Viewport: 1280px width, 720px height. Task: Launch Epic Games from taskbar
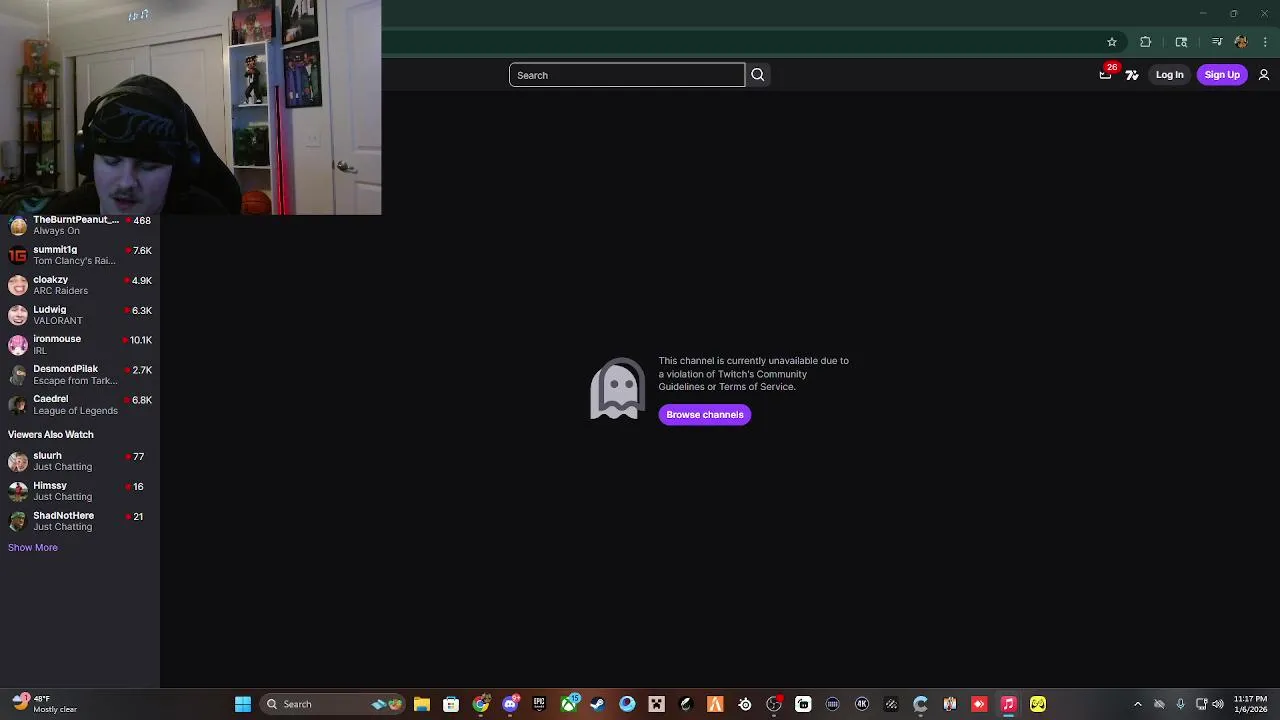point(539,704)
